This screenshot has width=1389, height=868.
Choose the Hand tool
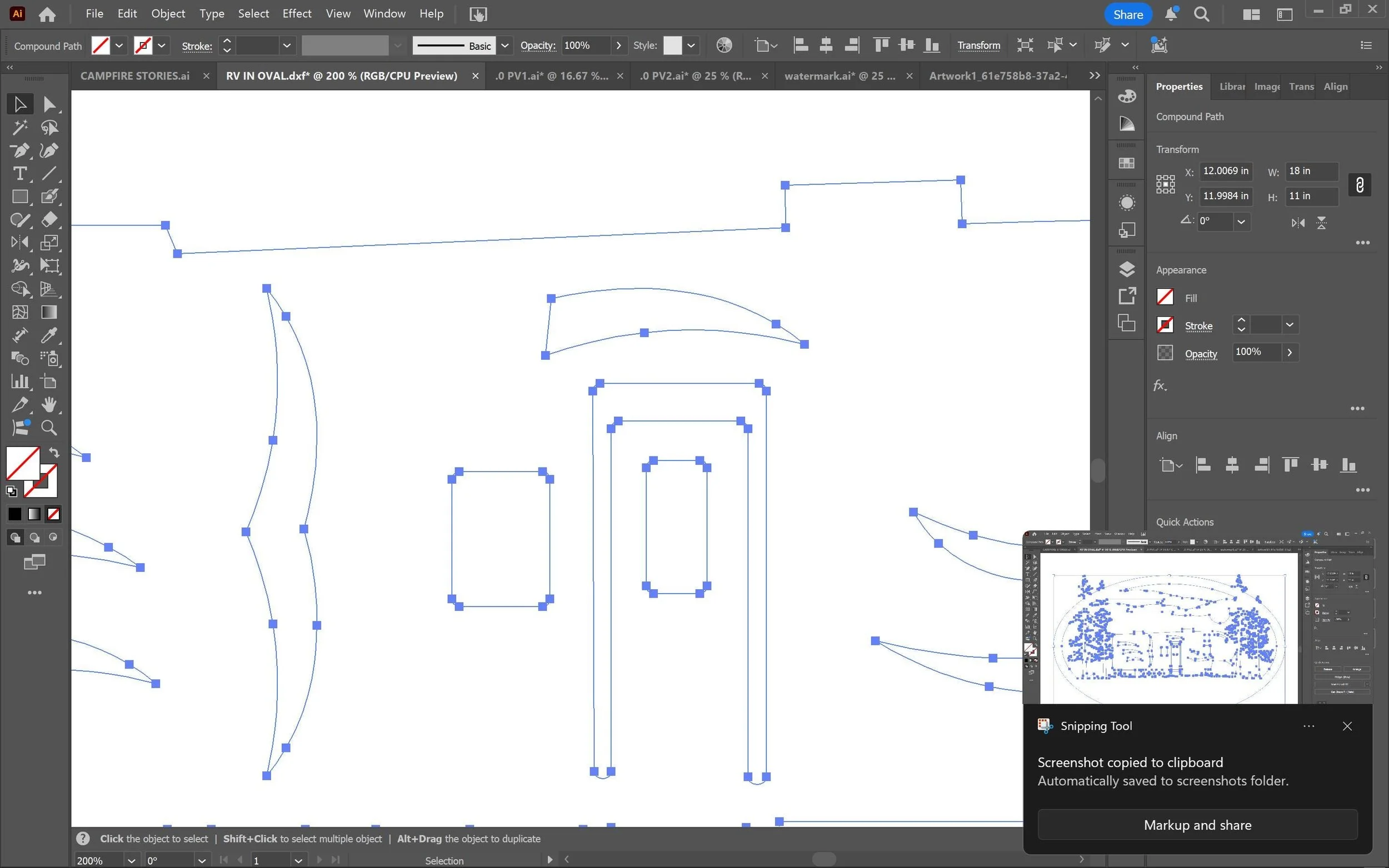[49, 405]
